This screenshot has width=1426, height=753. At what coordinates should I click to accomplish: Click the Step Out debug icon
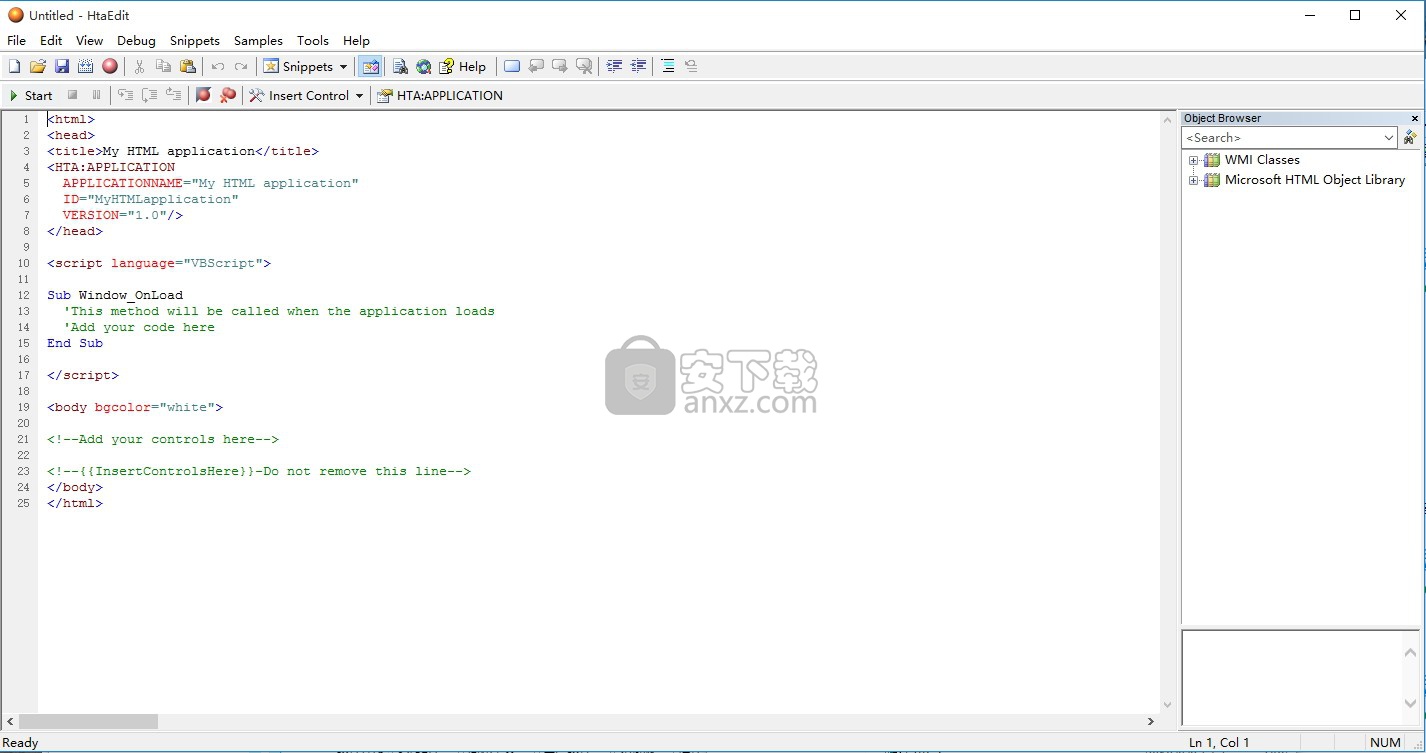point(173,96)
